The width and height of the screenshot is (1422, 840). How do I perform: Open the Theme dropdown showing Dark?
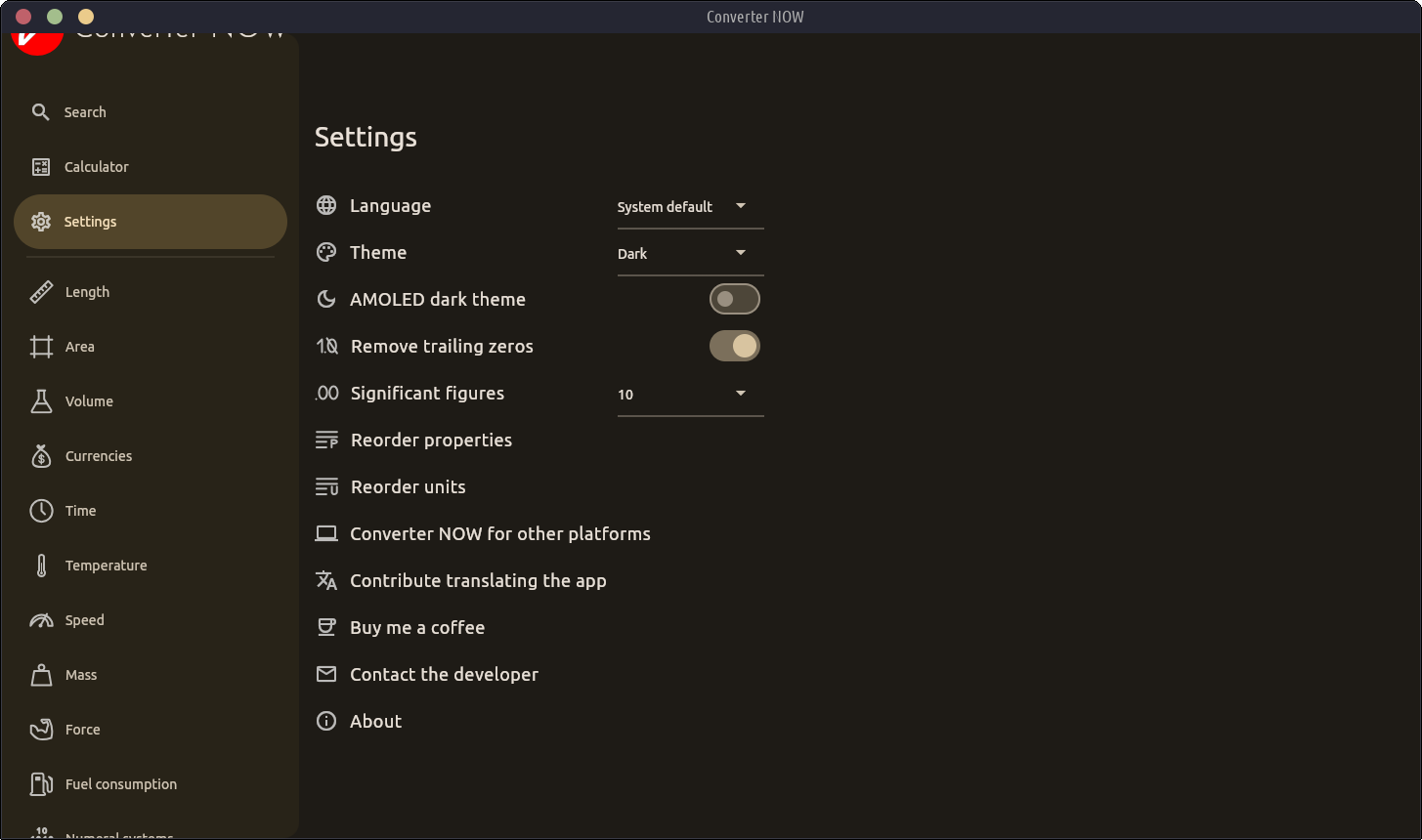click(x=690, y=253)
